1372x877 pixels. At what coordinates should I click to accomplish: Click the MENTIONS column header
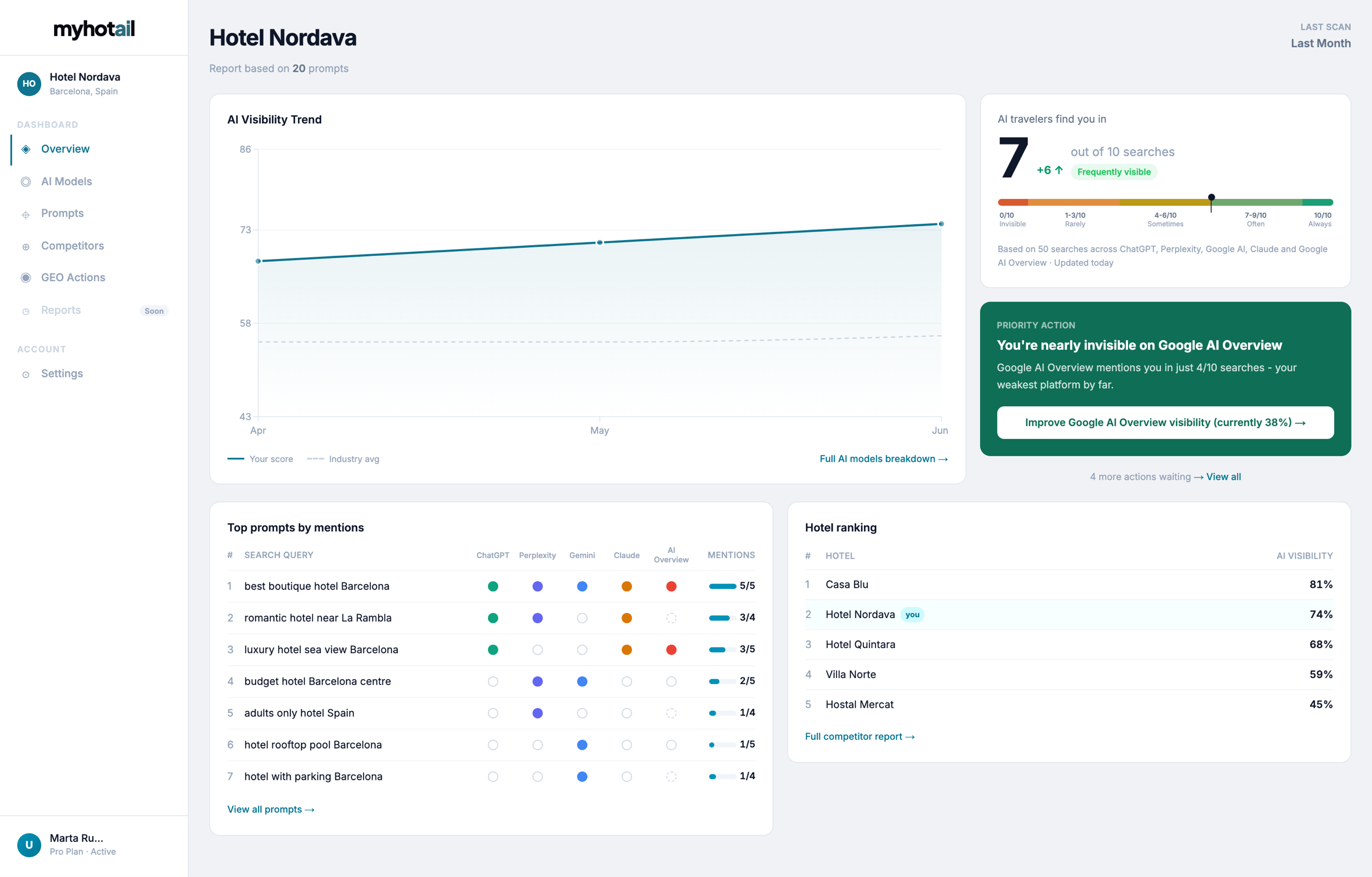pos(731,555)
